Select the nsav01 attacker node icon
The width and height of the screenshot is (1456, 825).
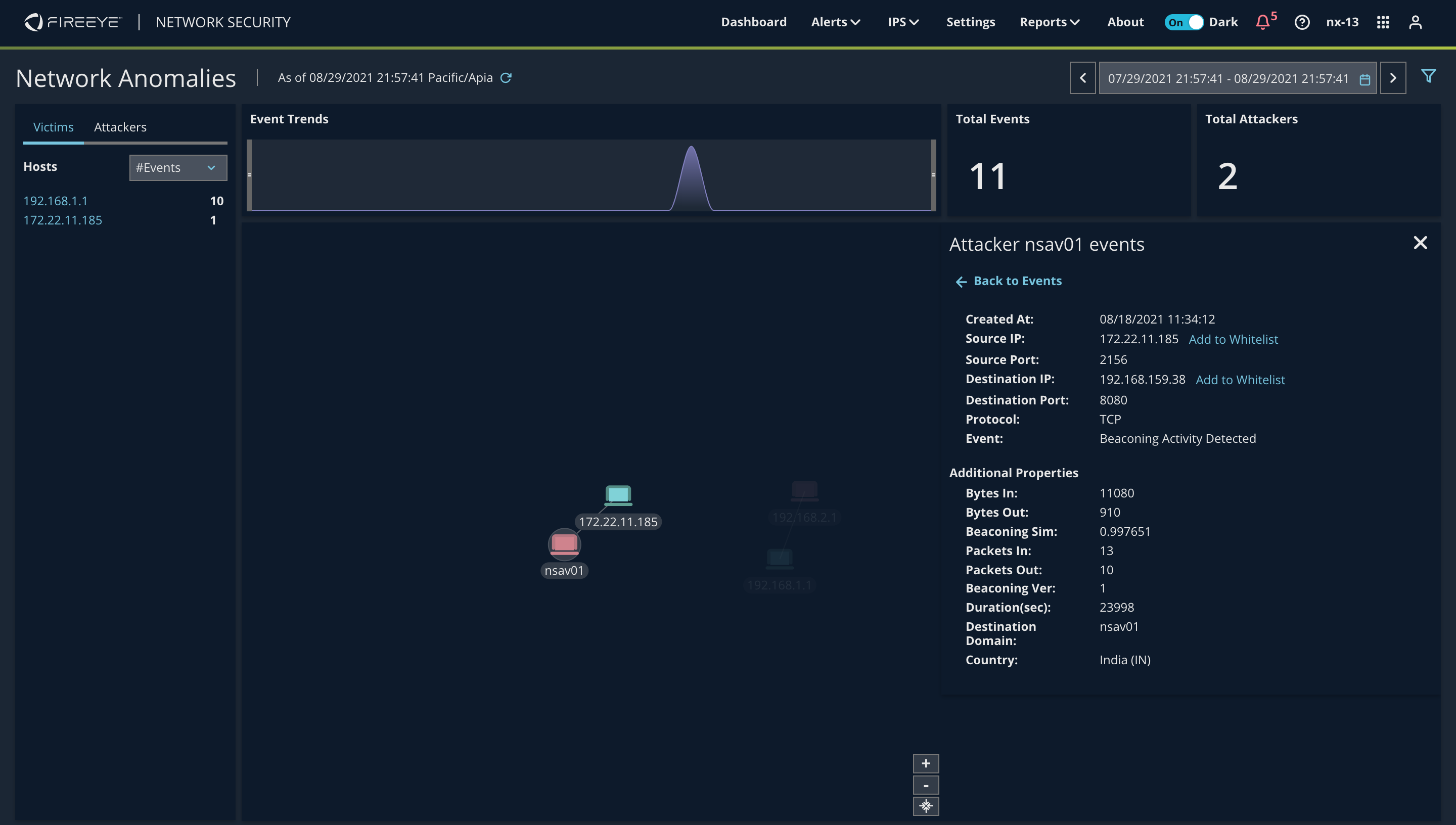tap(564, 544)
